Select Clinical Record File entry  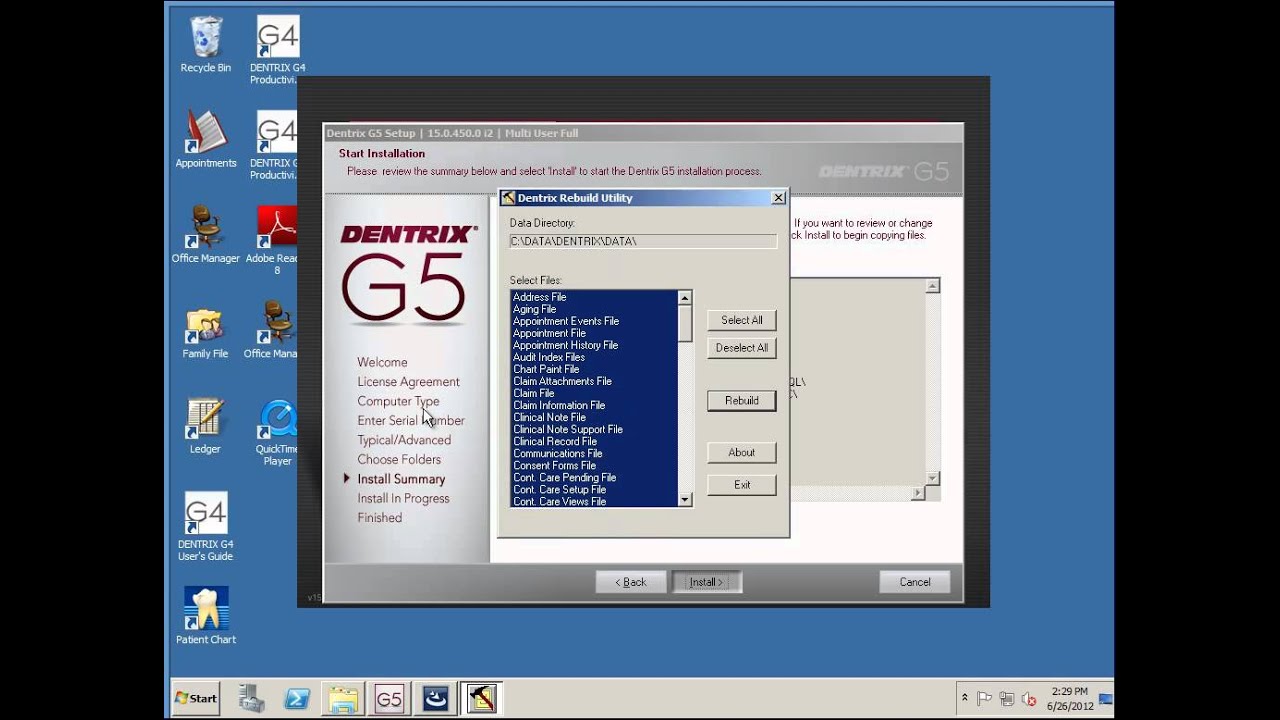pyautogui.click(x=594, y=441)
